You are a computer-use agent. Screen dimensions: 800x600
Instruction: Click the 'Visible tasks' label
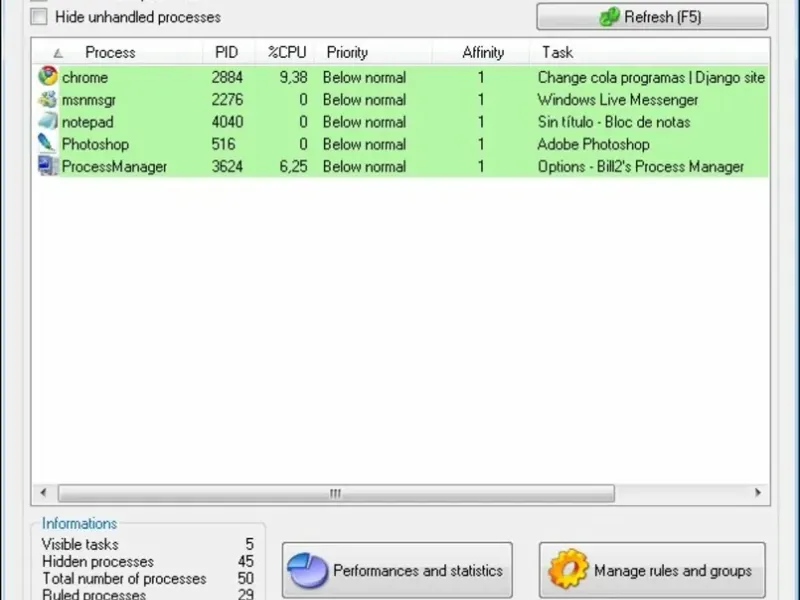[x=80, y=544]
